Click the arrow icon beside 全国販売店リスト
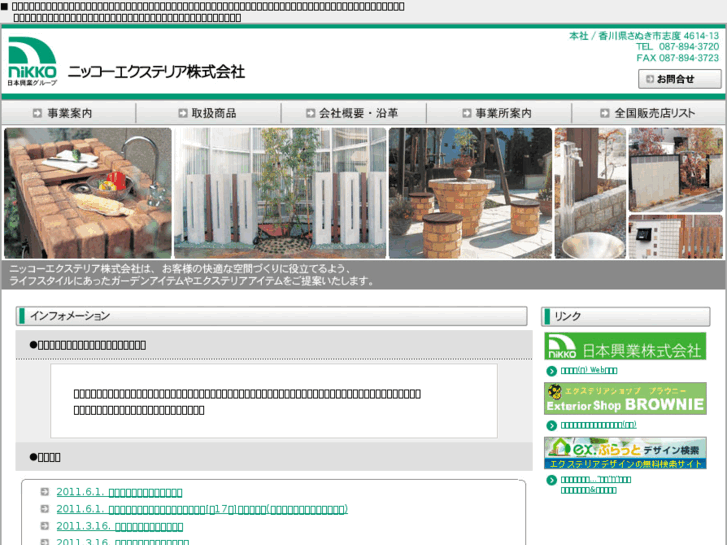 605,113
